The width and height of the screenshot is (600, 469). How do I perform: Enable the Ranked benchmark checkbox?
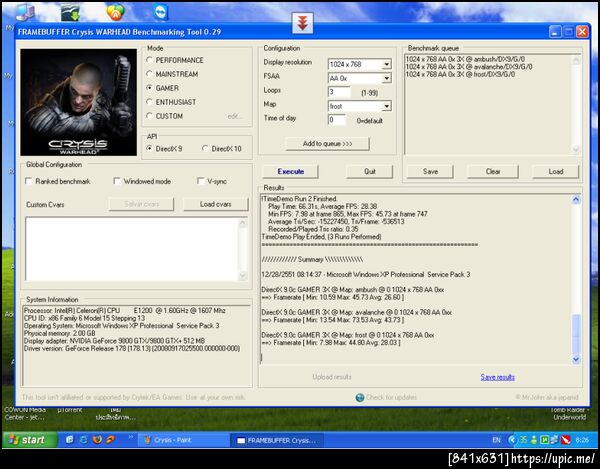29,181
